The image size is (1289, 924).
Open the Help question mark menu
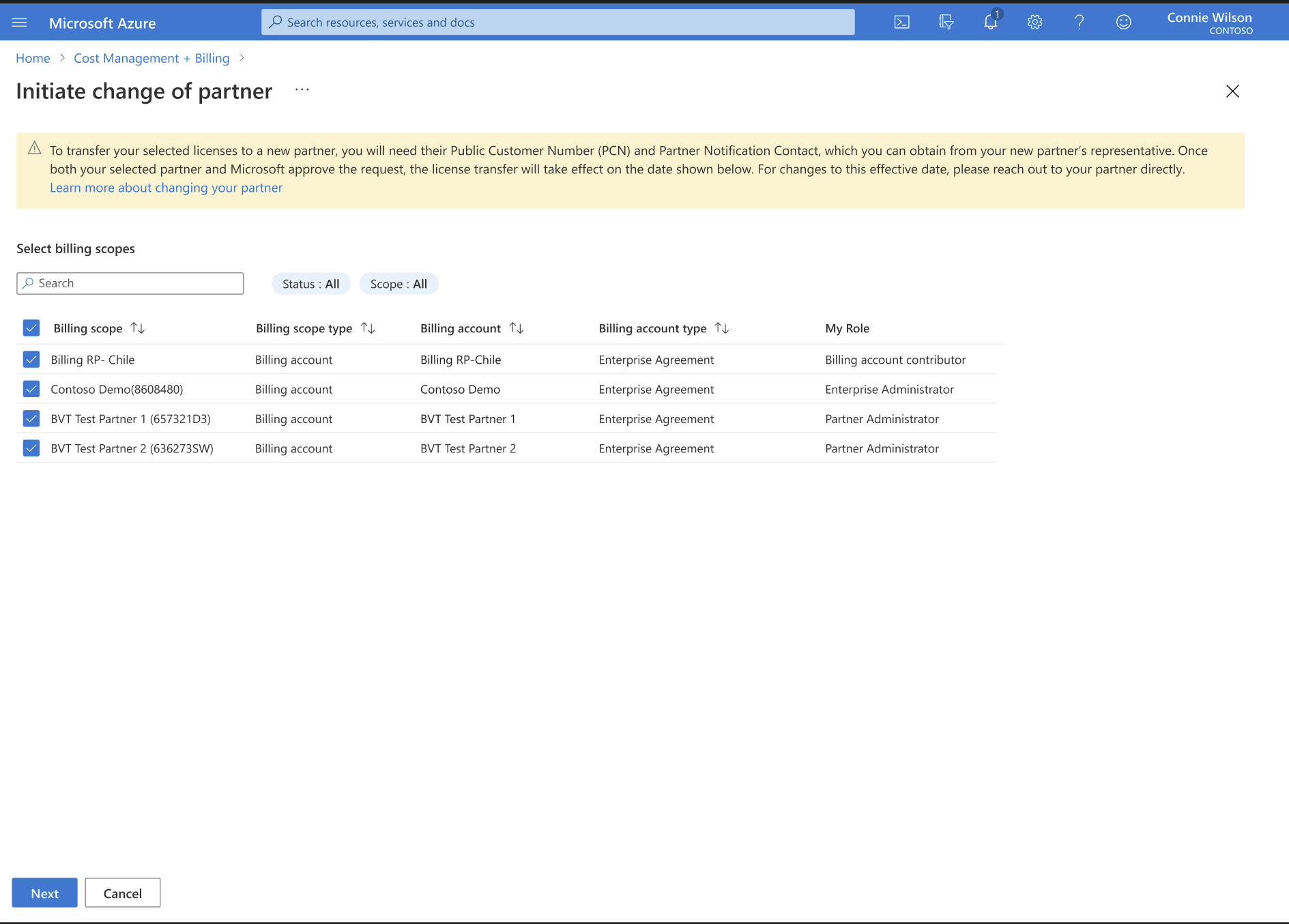pyautogui.click(x=1080, y=23)
